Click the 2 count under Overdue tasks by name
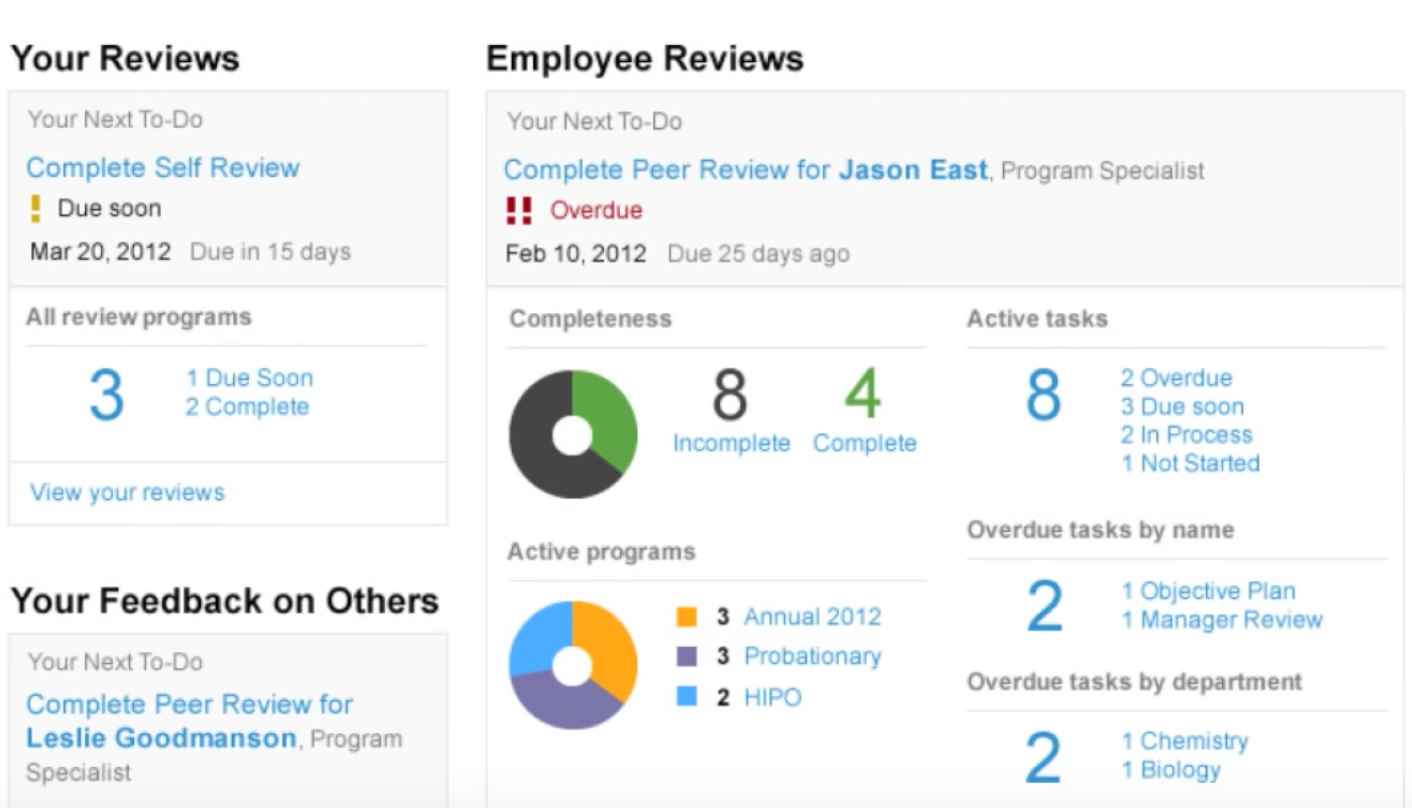 [x=1043, y=607]
